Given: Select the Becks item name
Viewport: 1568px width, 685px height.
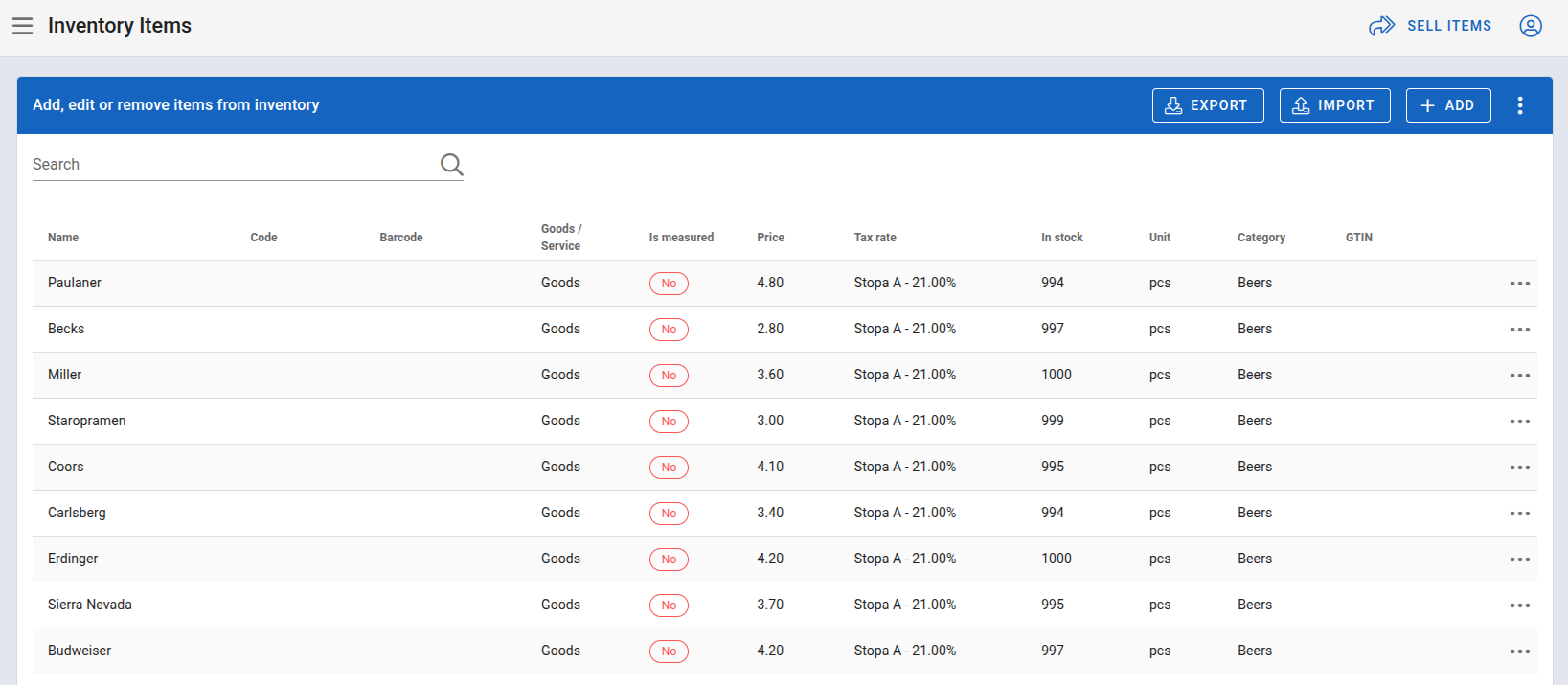Looking at the screenshot, I should (x=66, y=329).
